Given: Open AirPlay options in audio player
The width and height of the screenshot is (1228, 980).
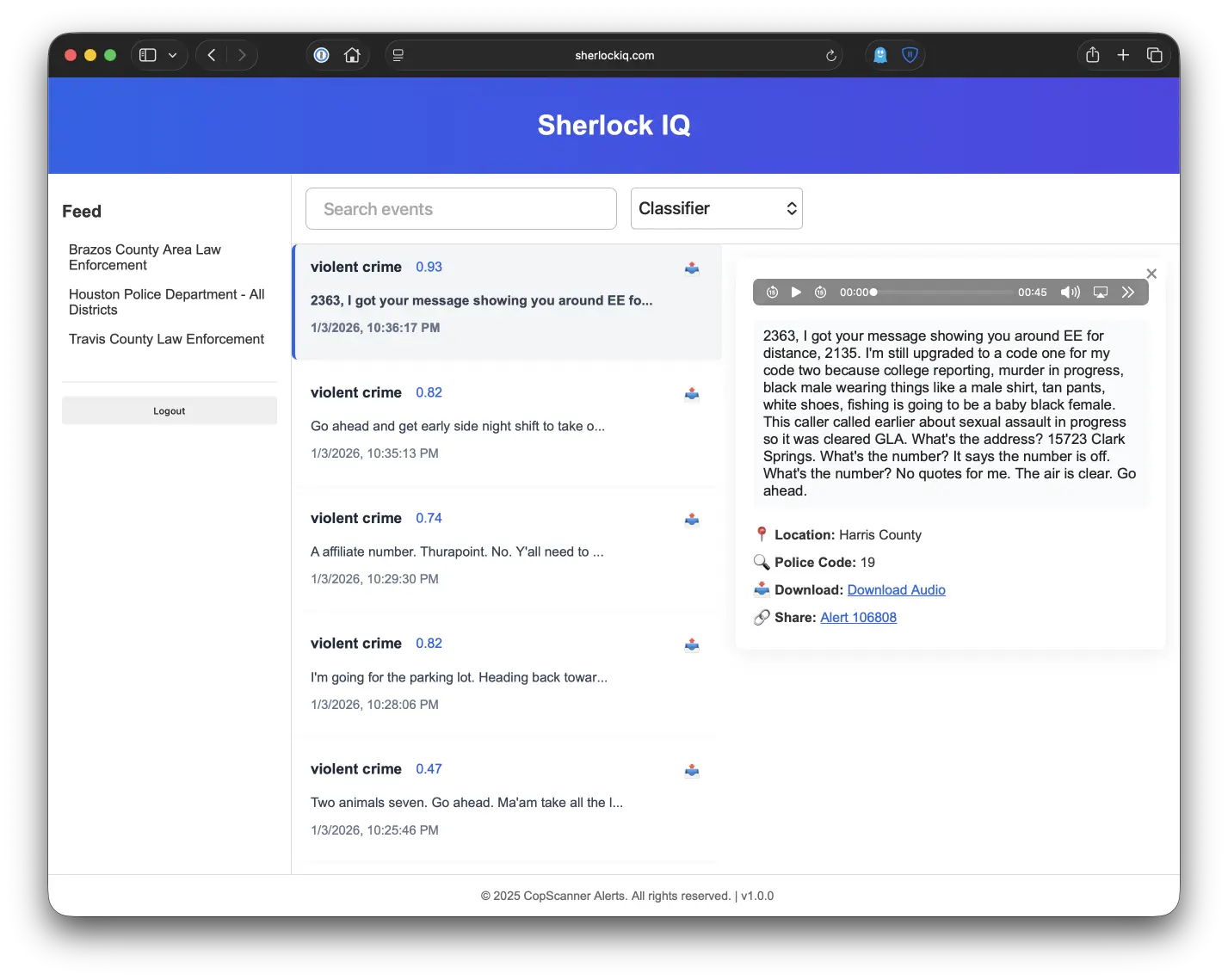Looking at the screenshot, I should pos(1101,293).
